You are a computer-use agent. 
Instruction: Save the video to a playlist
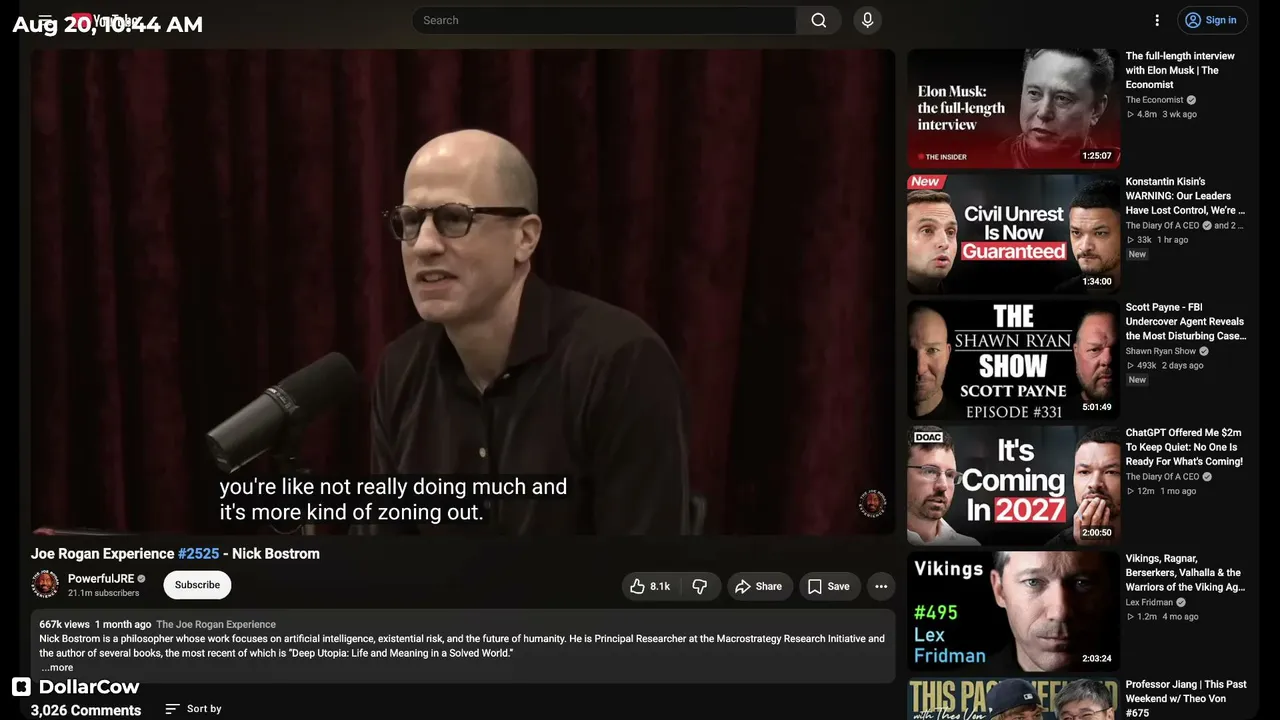tap(829, 586)
